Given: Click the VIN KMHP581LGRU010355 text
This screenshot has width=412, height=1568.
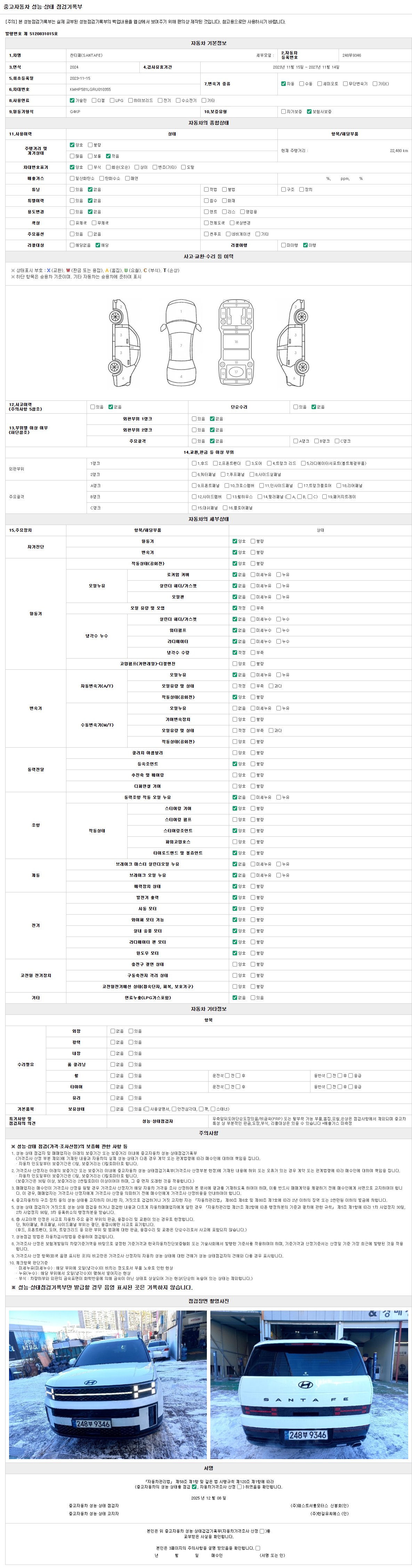Looking at the screenshot, I should (x=90, y=89).
